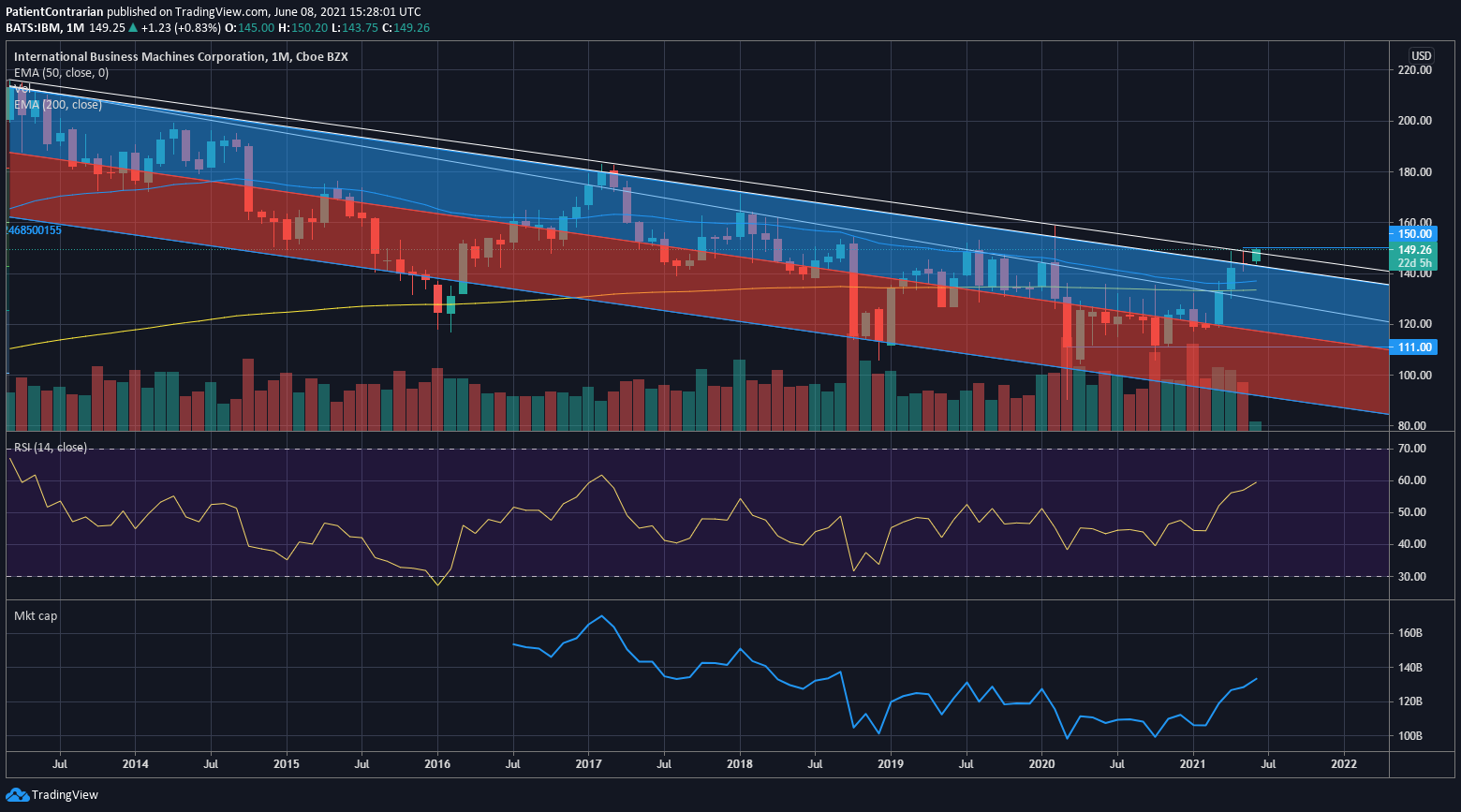
Task: Click the 40.00 RSI axis value
Action: tap(1412, 544)
